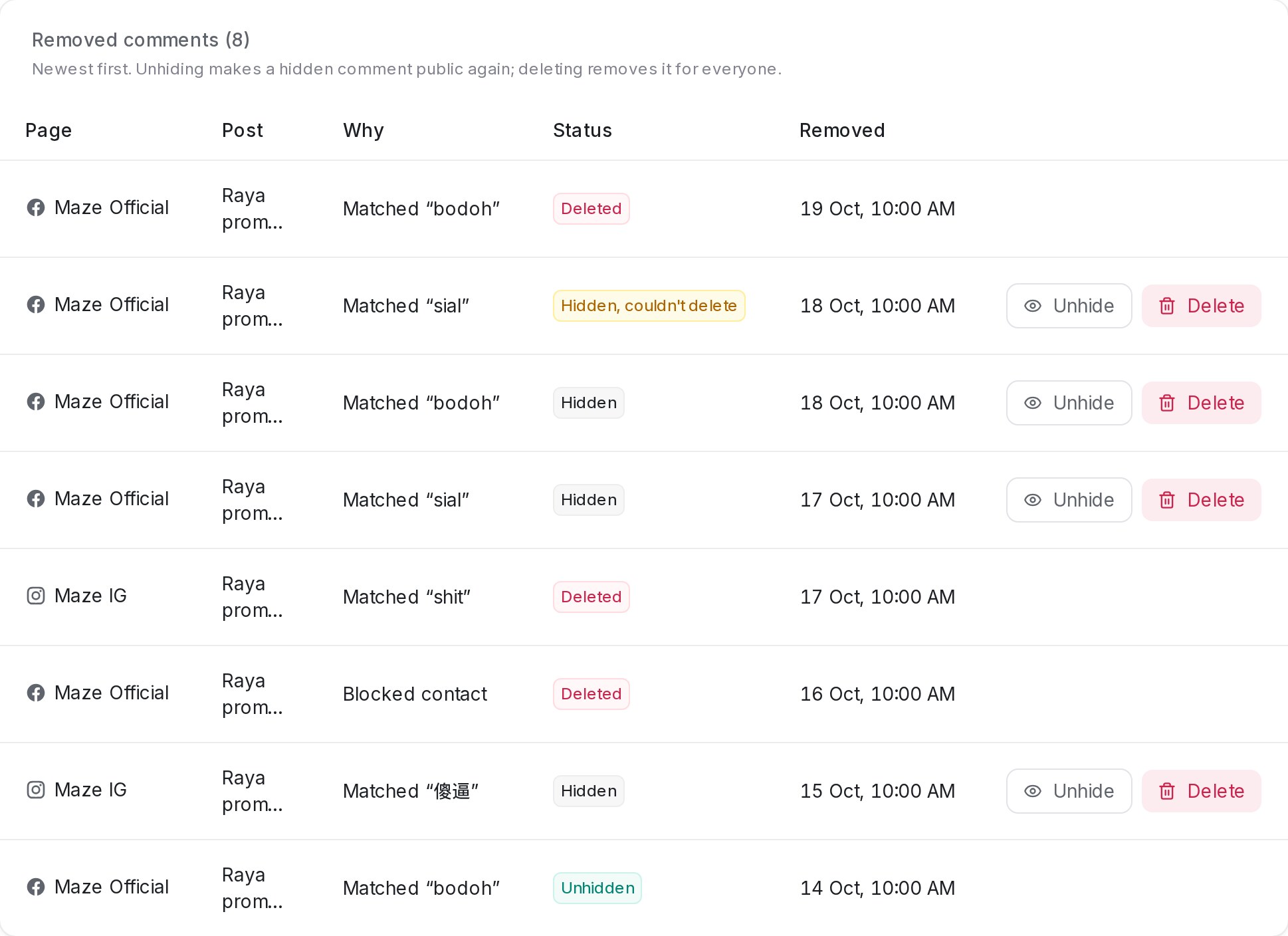The width and height of the screenshot is (1288, 936).
Task: Delete the 15 Oct Maze IG comment
Action: (1201, 791)
